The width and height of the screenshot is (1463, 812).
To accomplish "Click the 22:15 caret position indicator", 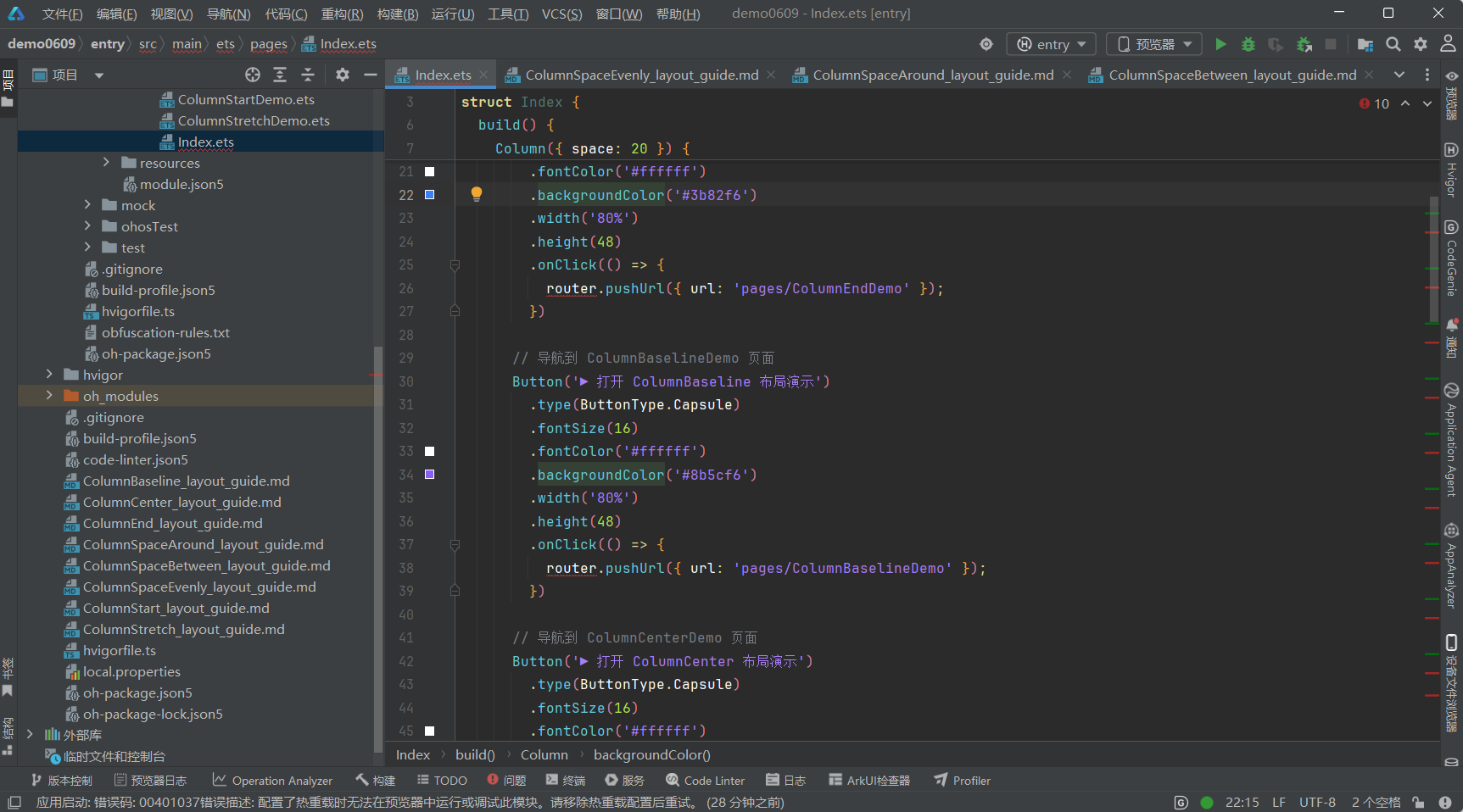I will pos(1242,802).
